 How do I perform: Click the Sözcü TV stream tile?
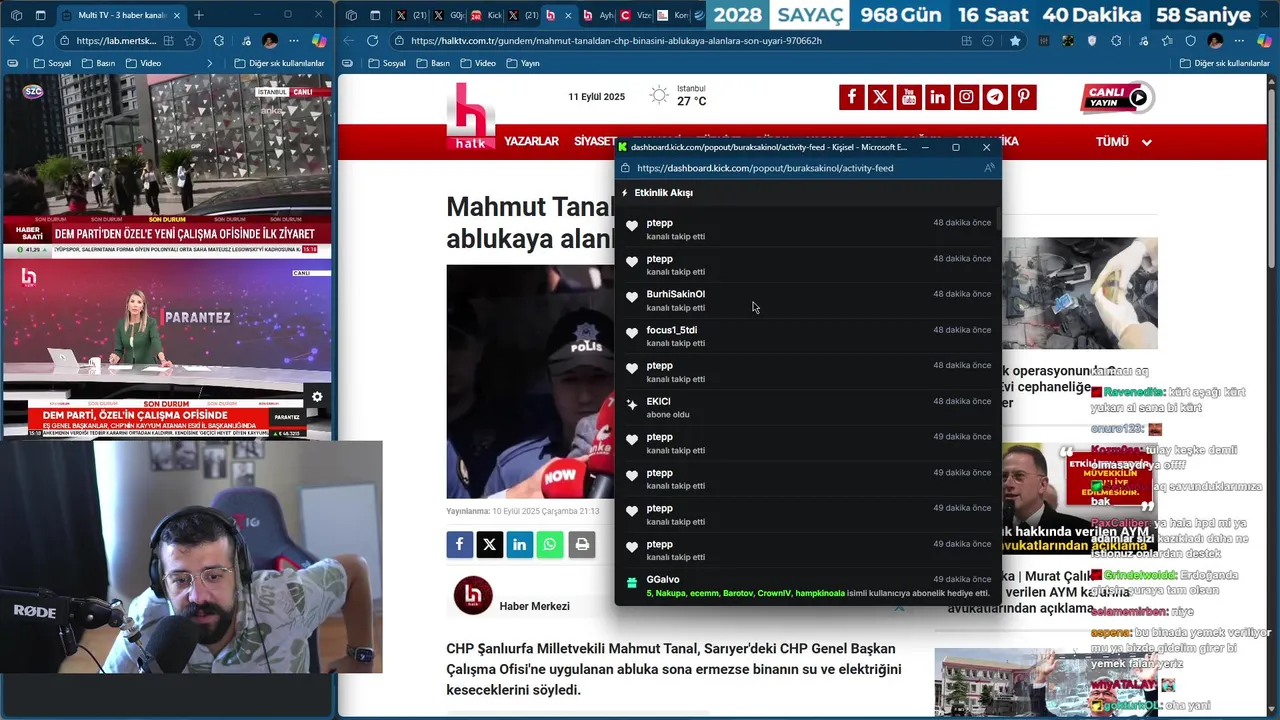click(166, 165)
